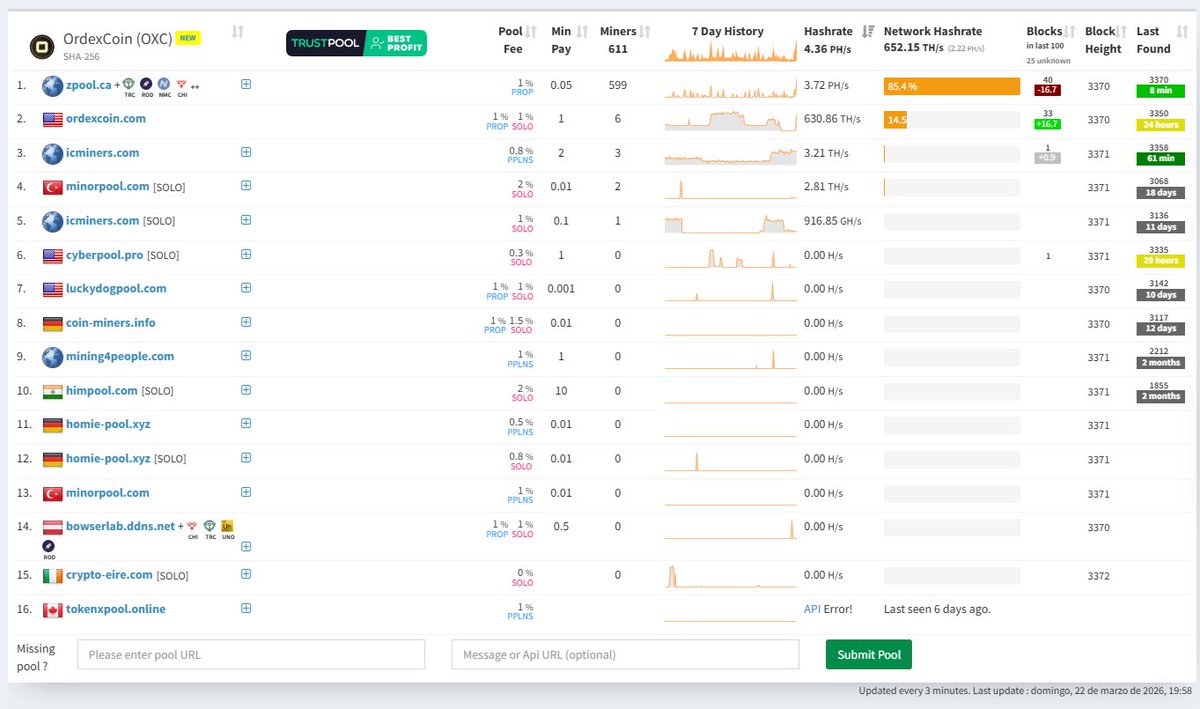Expand the details for zpool.ca

[246, 85]
